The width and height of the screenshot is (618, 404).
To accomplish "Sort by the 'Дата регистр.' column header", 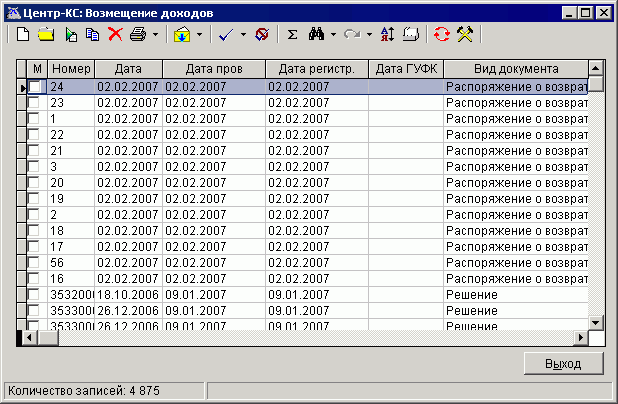I will (316, 68).
